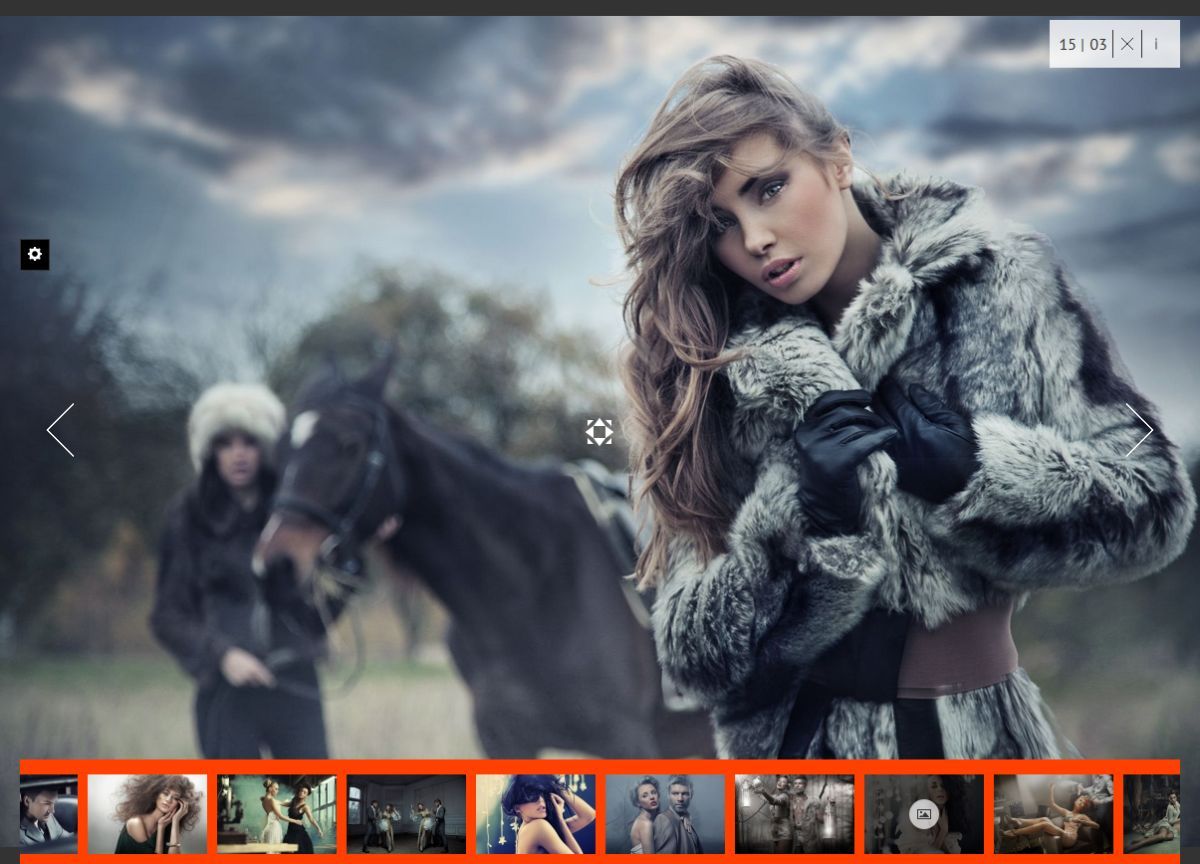Open the couple in grey suits thumbnail
Screen dimensions: 1200x864
665,814
